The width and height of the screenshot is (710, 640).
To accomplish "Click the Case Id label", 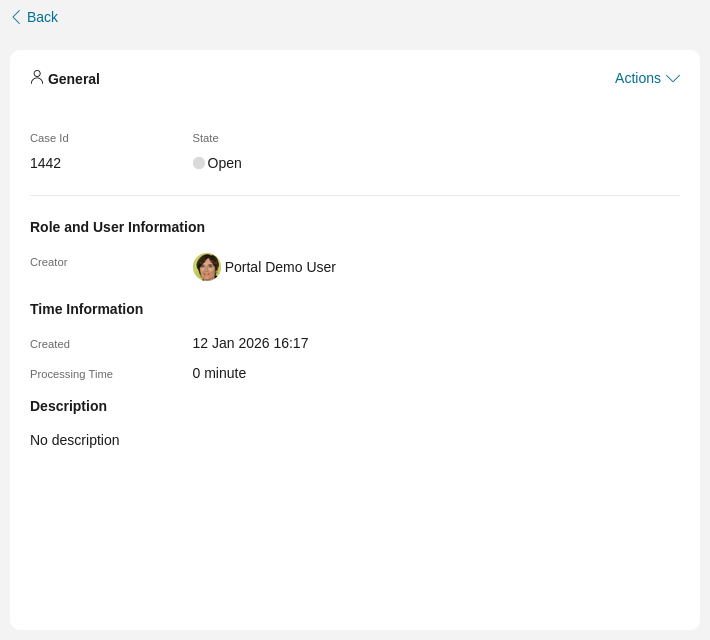I will point(49,138).
